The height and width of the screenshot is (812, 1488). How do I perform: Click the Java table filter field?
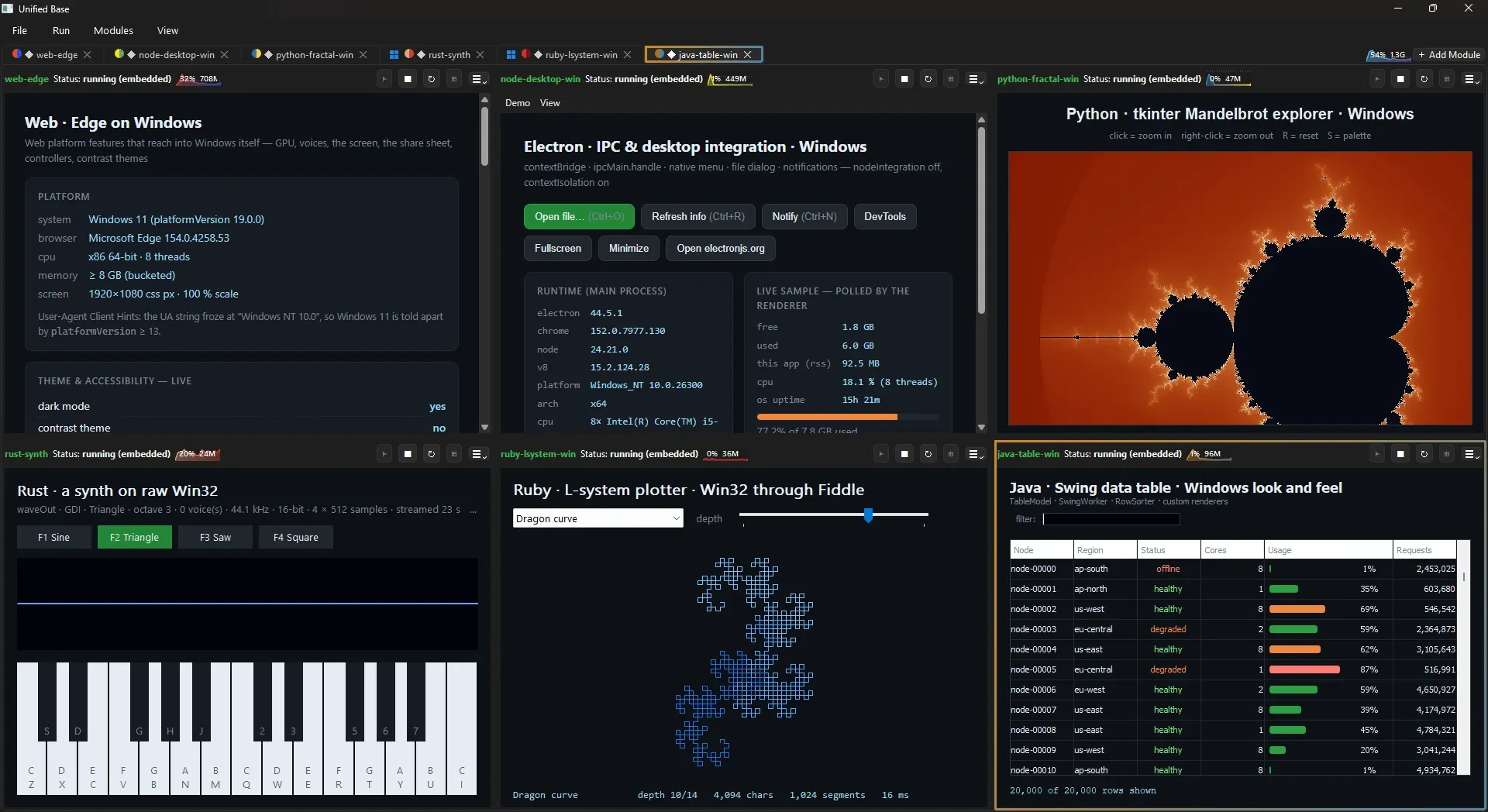coord(1111,519)
